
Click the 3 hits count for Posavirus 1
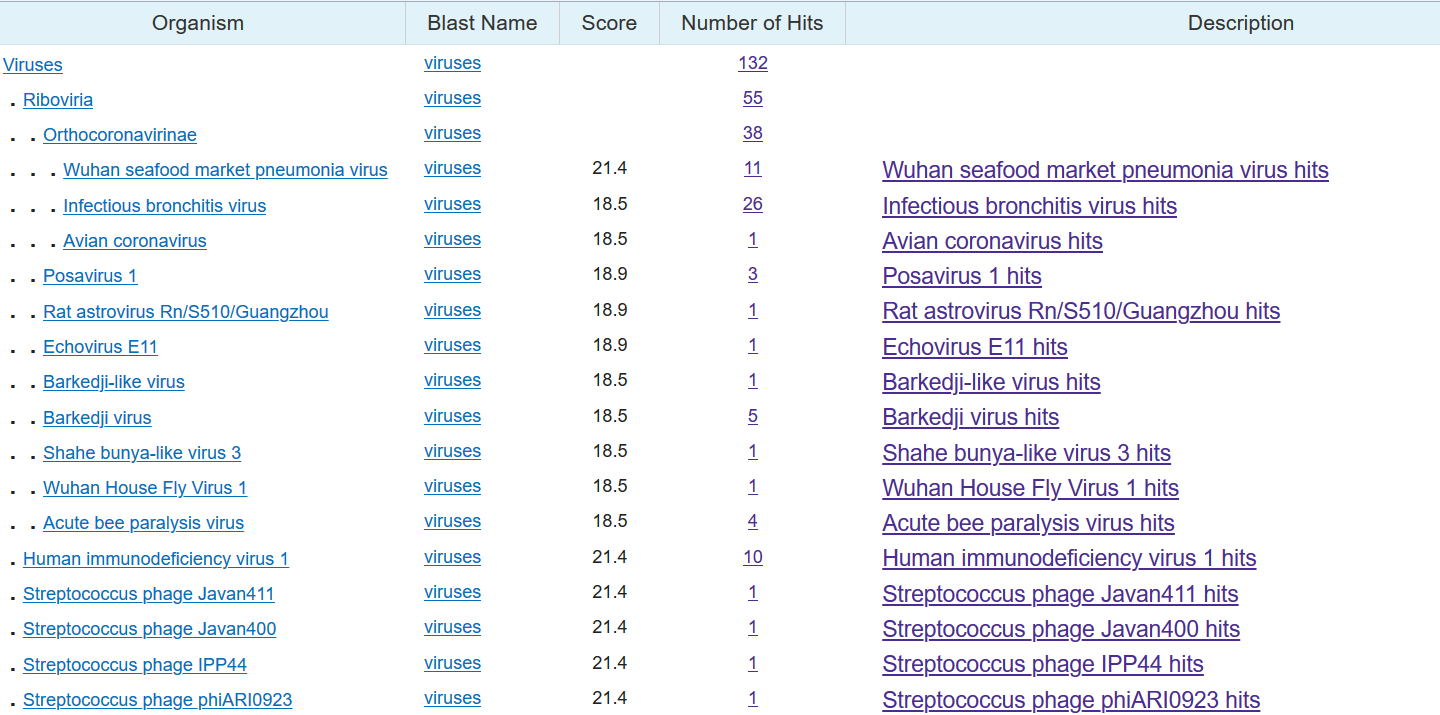(753, 274)
